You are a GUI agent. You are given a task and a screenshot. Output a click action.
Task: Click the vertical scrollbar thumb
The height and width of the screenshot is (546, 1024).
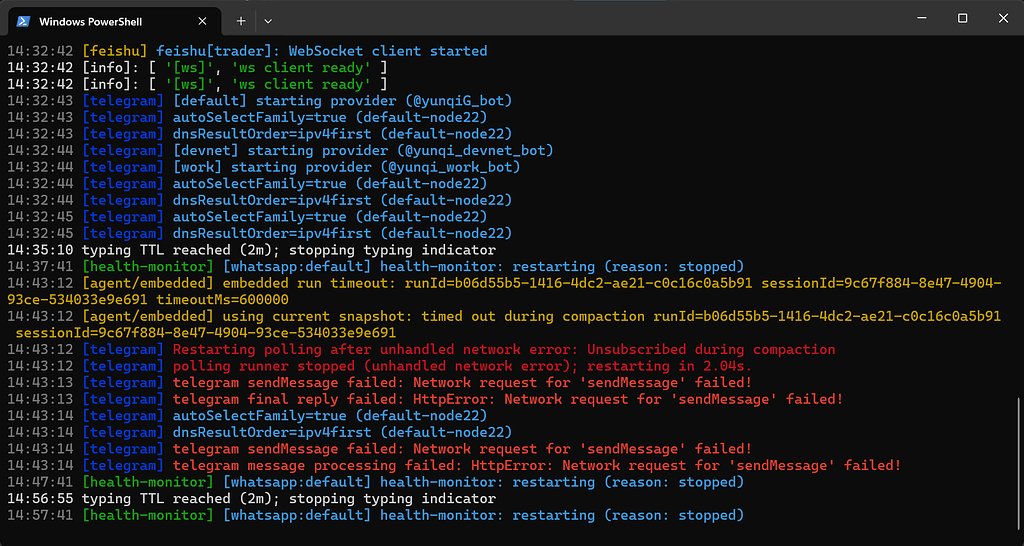pyautogui.click(x=1018, y=462)
